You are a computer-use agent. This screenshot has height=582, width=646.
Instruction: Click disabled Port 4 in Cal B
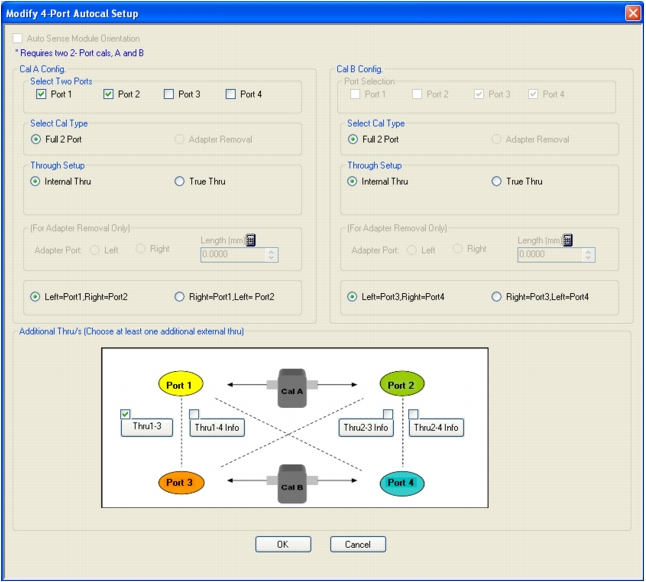pyautogui.click(x=533, y=94)
